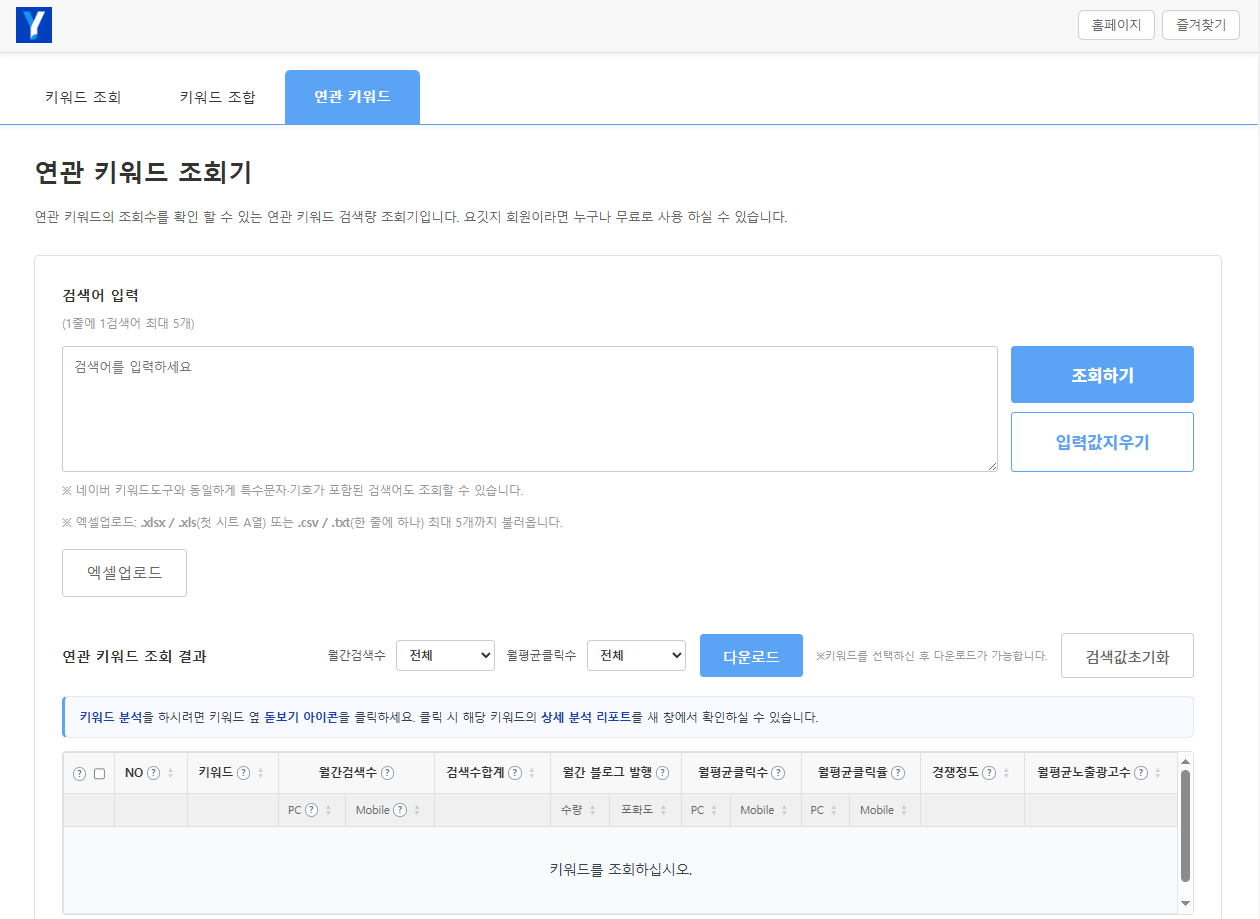The image size is (1260, 919).
Task: Click 입력값지우기 to clear input
Action: pyautogui.click(x=1102, y=442)
